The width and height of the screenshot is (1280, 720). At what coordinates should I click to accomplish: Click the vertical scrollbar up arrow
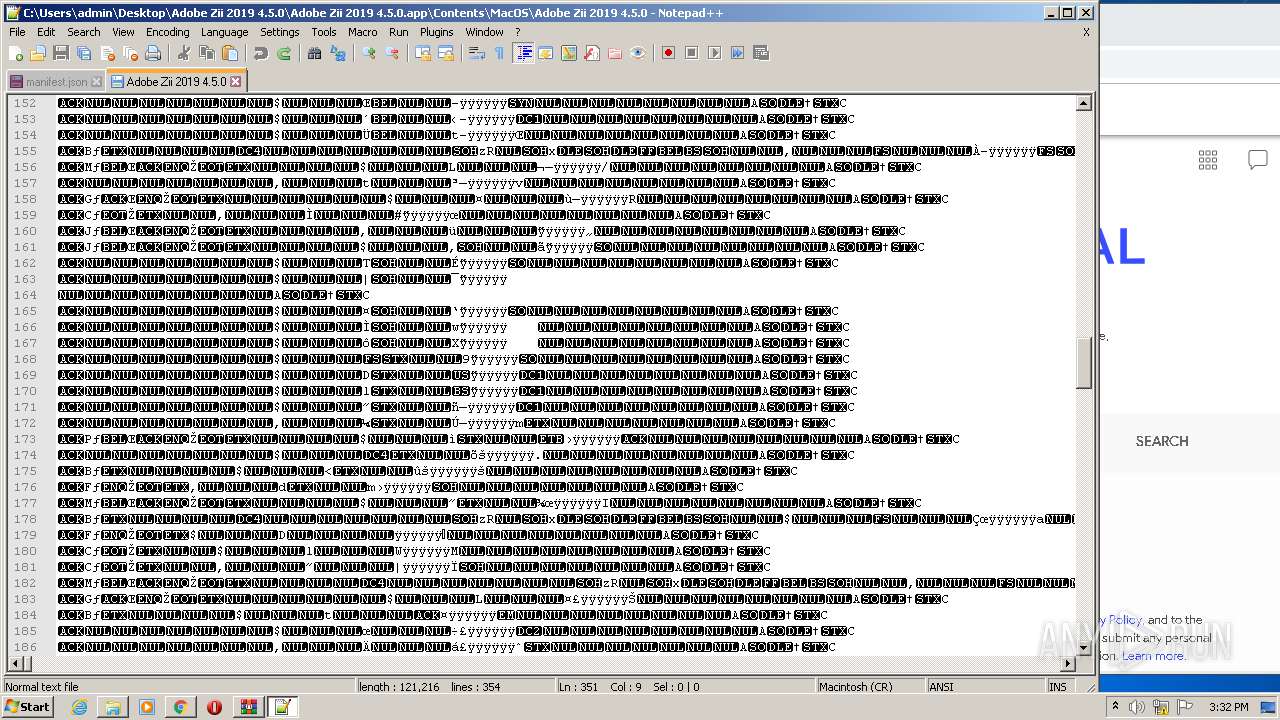tap(1084, 103)
